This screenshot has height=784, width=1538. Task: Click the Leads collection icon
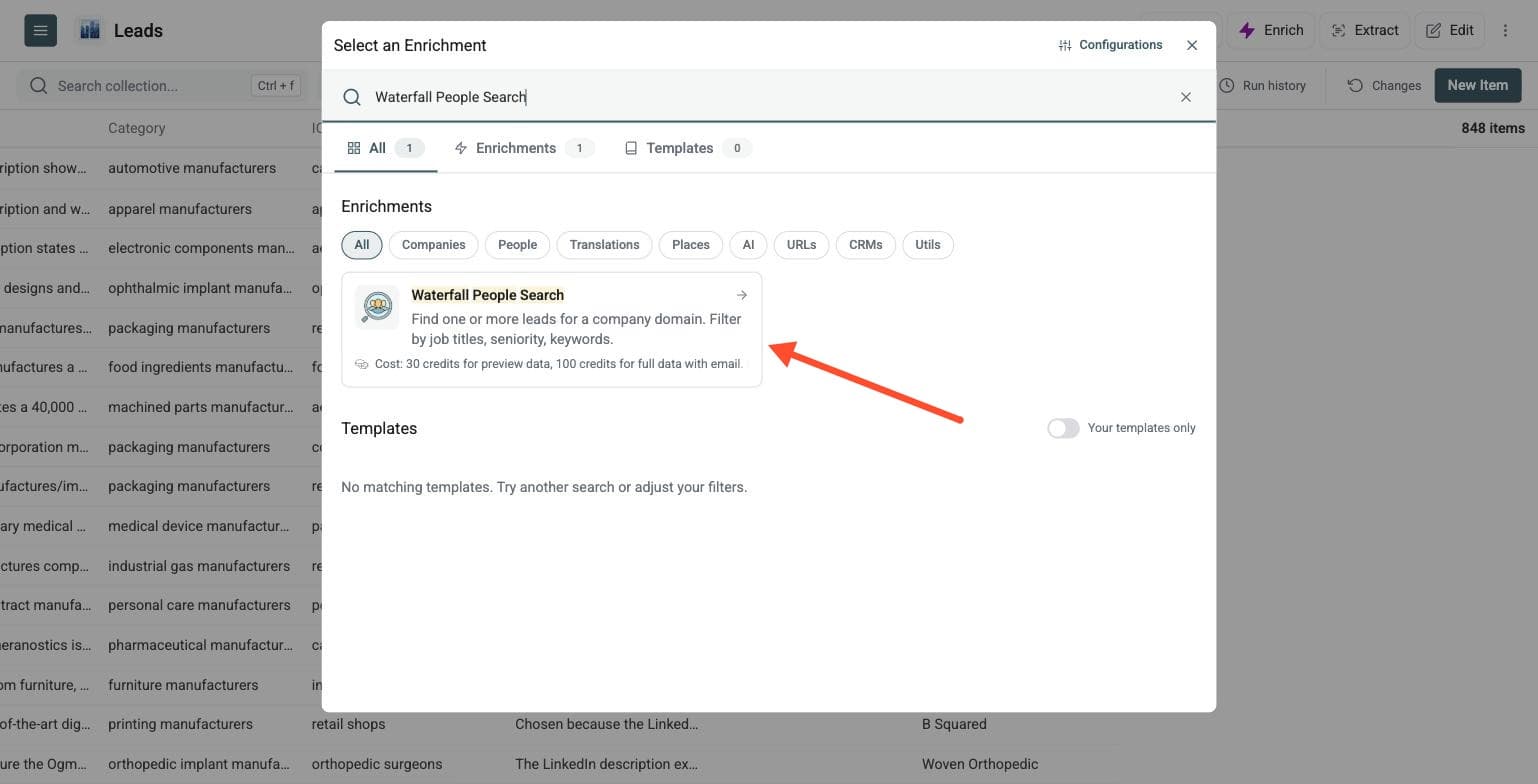pyautogui.click(x=90, y=30)
